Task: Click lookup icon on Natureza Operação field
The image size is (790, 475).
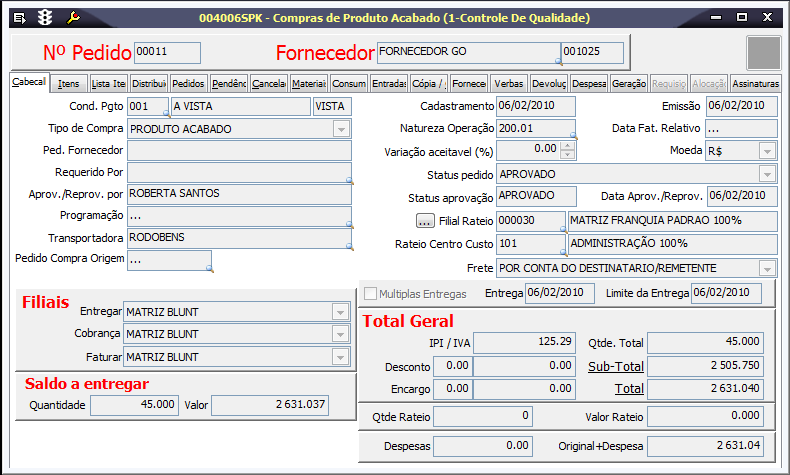Action: (573, 135)
